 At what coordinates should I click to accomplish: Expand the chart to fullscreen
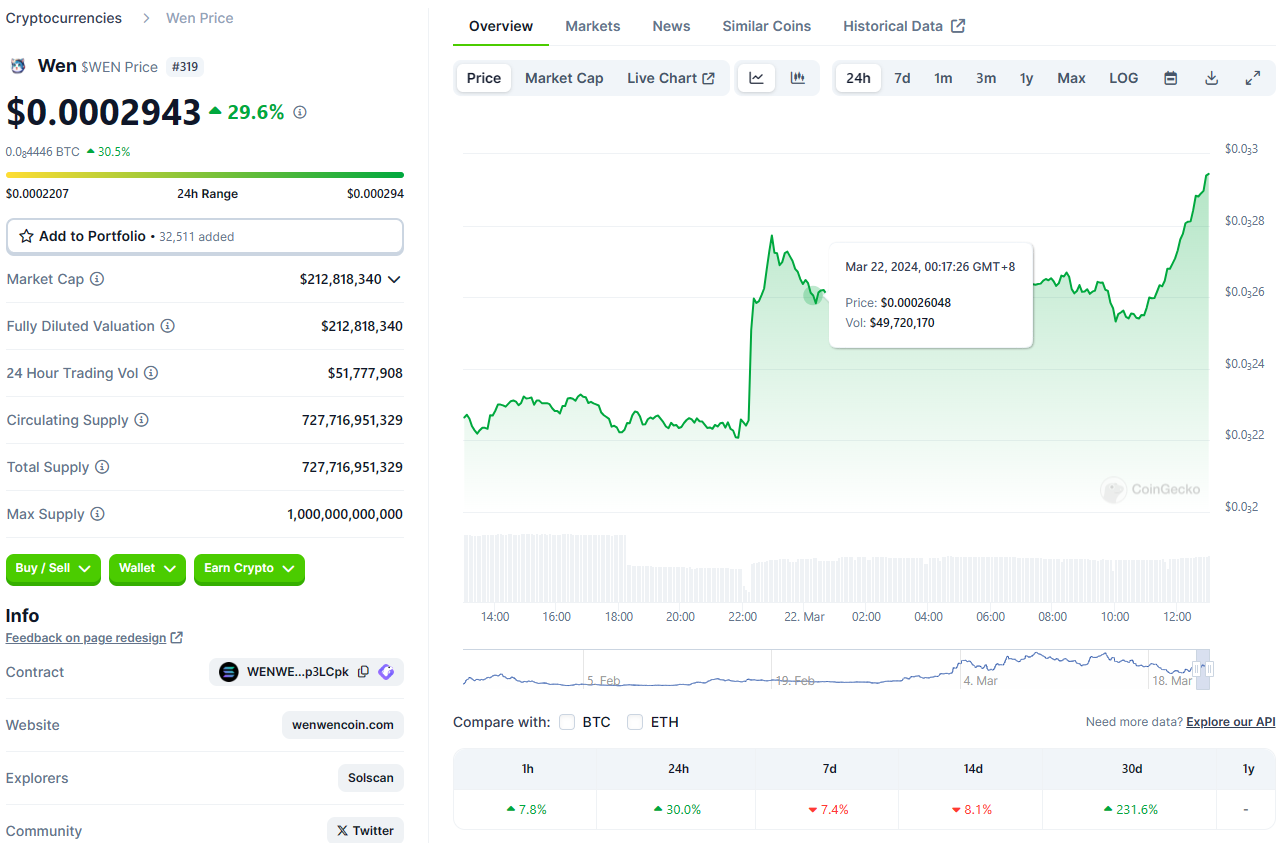(1252, 78)
